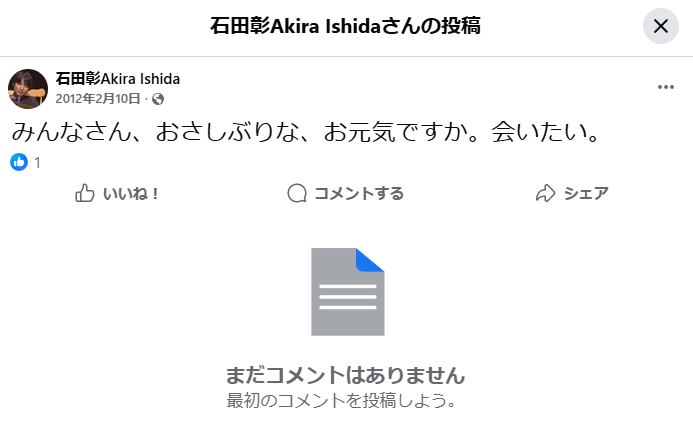The image size is (693, 438).
Task: Click the speech bubble comment icon
Action: coord(297,193)
